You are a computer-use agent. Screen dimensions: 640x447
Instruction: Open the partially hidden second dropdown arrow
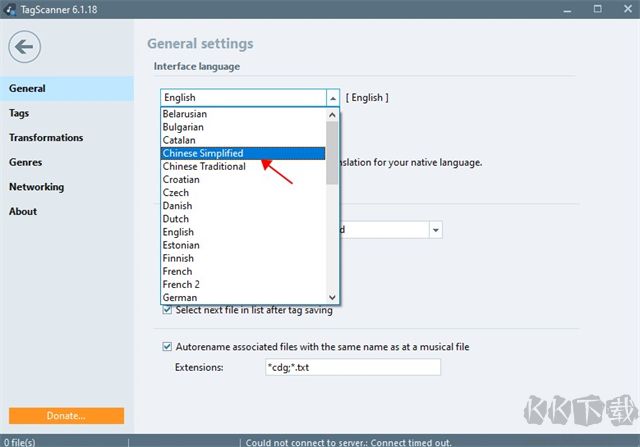click(x=436, y=230)
